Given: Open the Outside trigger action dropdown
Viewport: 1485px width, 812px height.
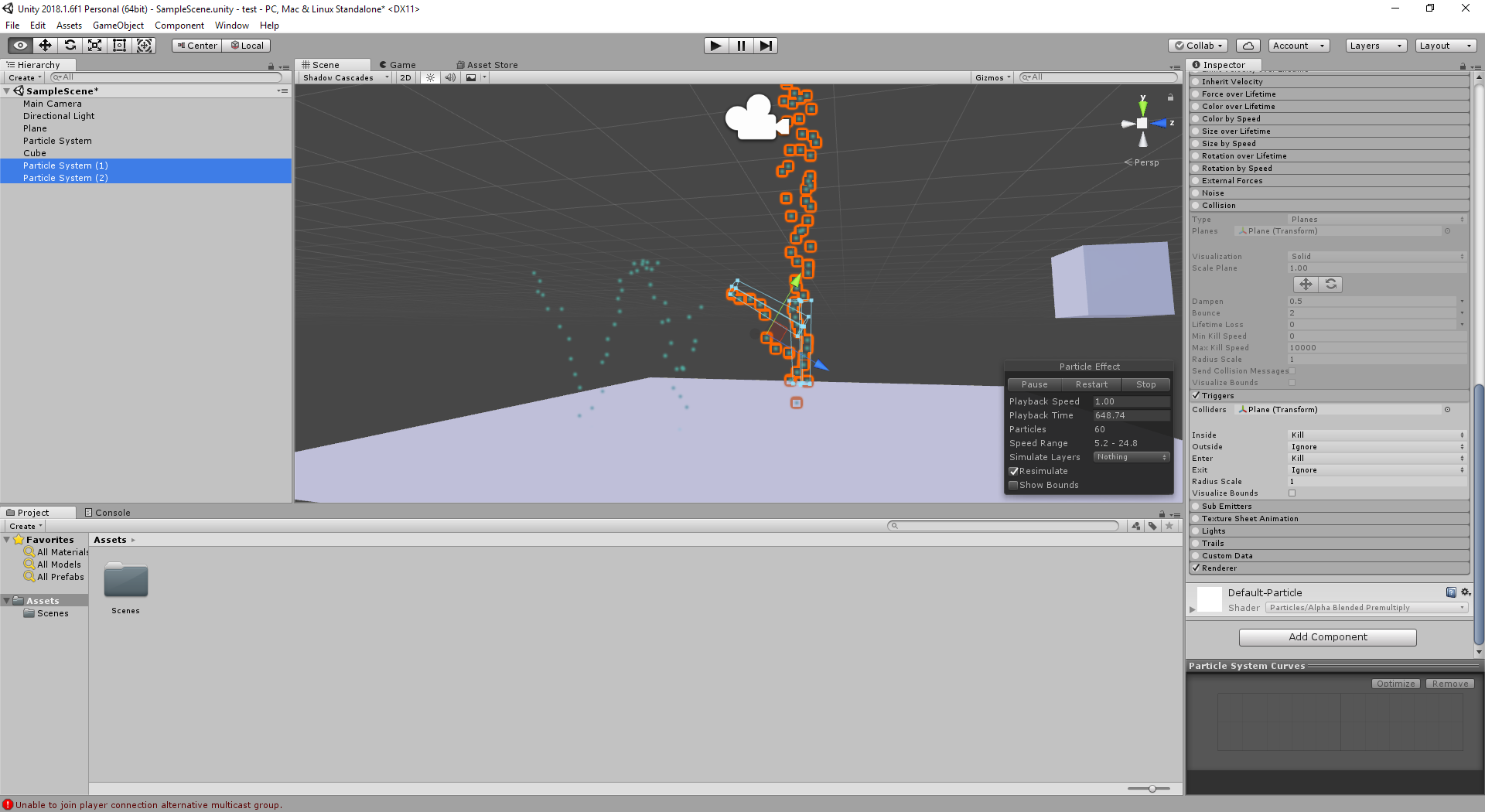Looking at the screenshot, I should point(1377,447).
